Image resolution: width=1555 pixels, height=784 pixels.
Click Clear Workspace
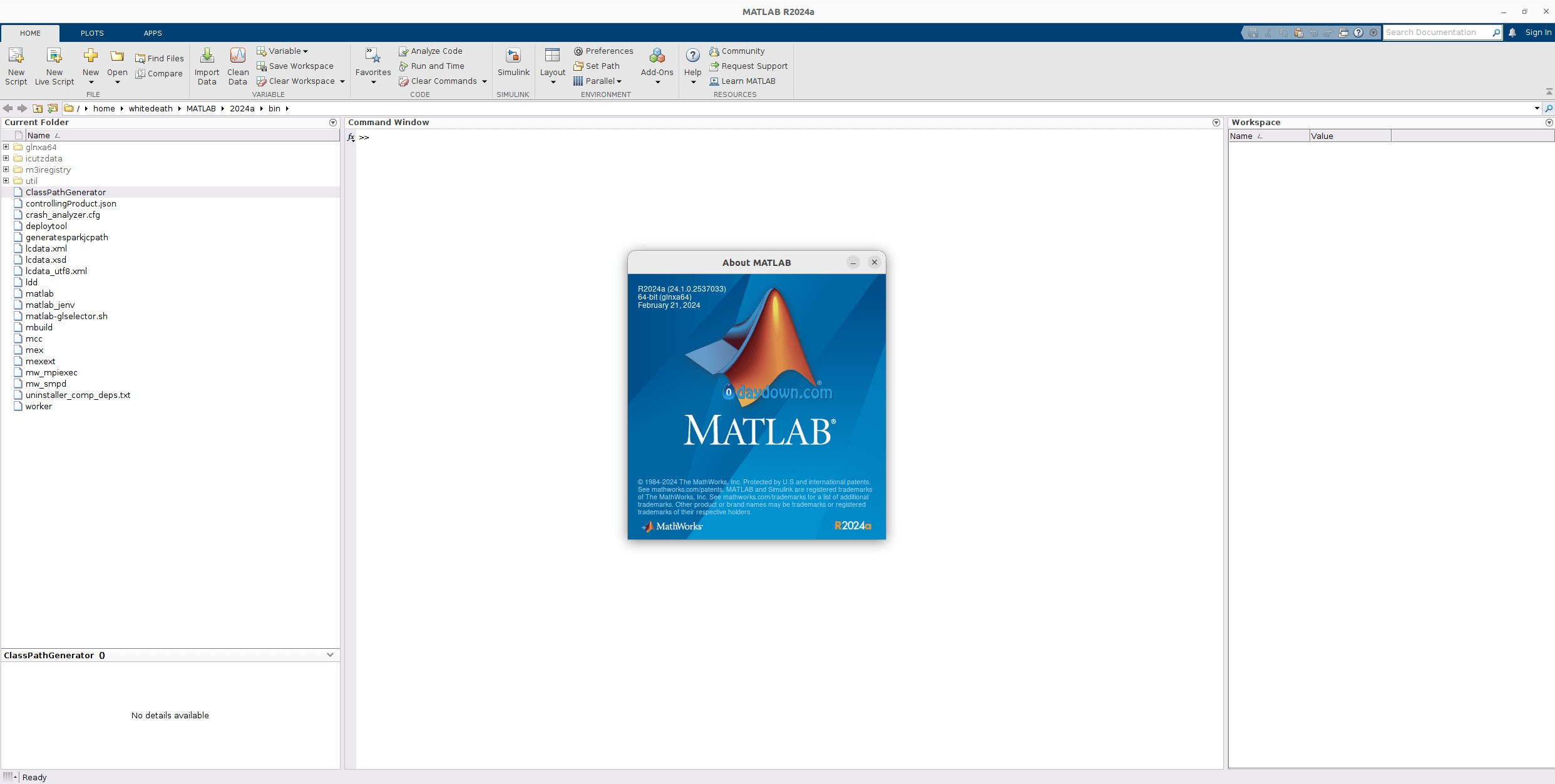[x=296, y=81]
